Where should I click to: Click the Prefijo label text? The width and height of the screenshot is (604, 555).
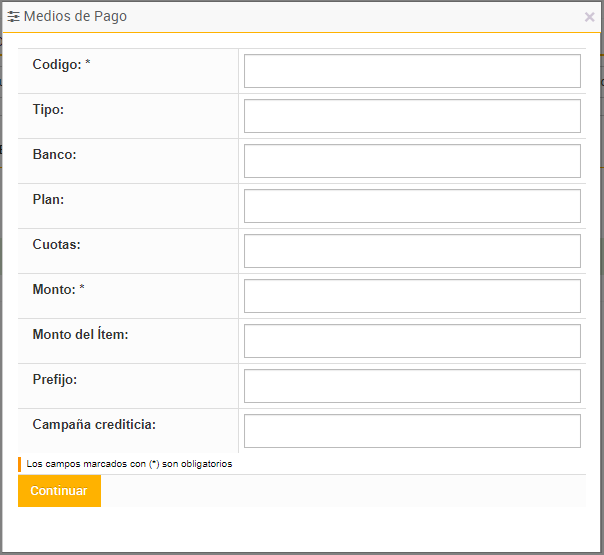click(54, 379)
